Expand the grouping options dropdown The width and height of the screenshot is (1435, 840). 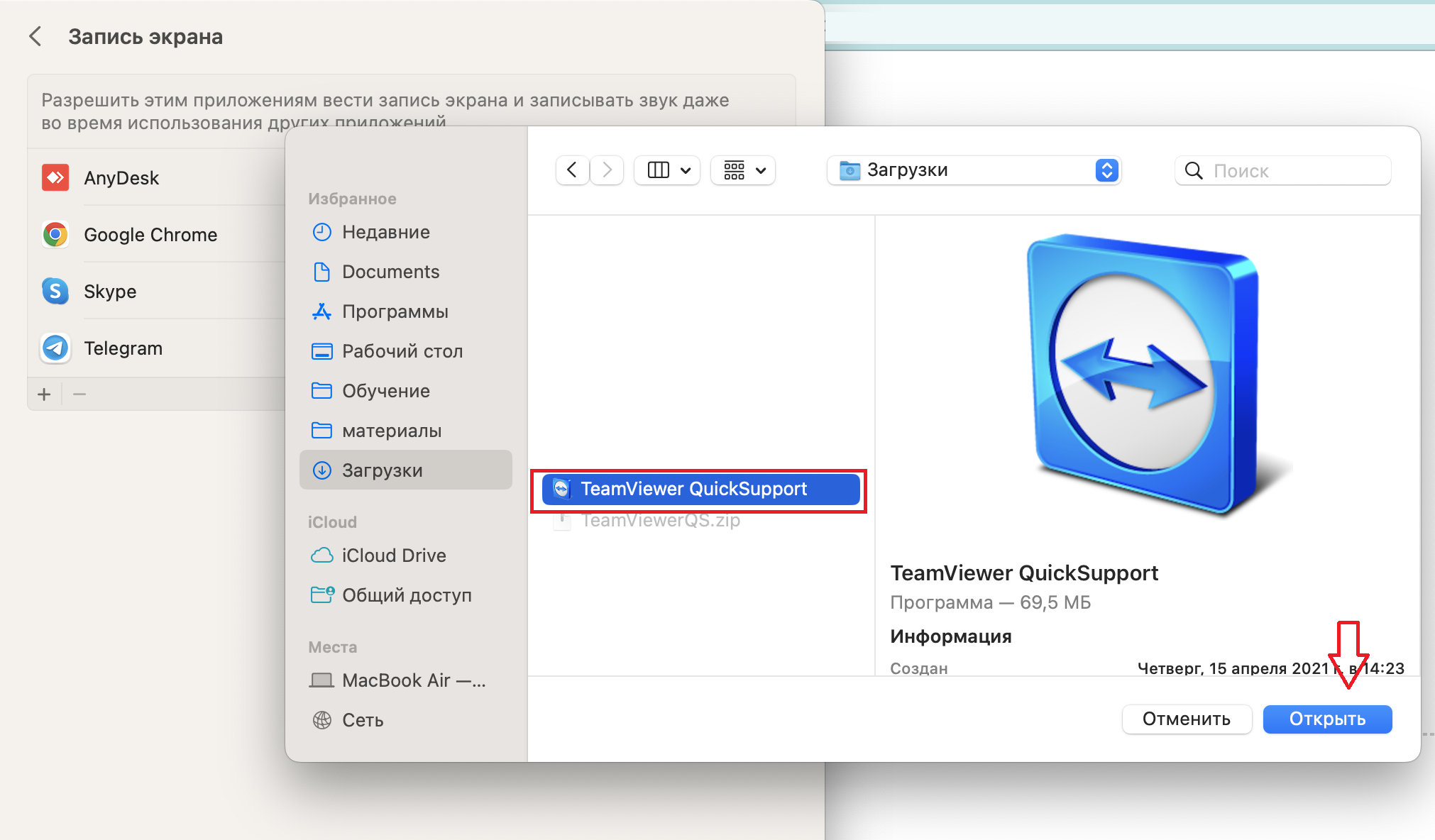[x=743, y=170]
